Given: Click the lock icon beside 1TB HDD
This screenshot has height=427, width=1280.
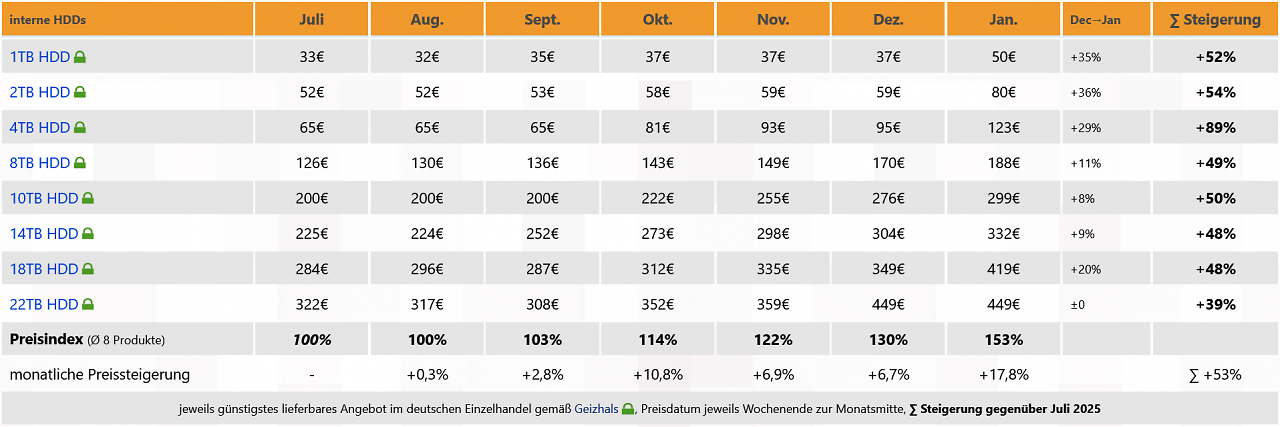Looking at the screenshot, I should coord(80,57).
